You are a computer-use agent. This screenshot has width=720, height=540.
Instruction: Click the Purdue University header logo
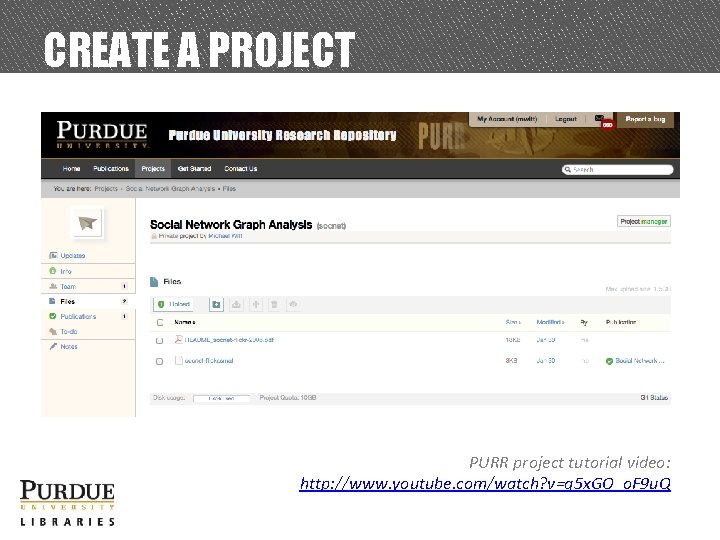tap(102, 135)
